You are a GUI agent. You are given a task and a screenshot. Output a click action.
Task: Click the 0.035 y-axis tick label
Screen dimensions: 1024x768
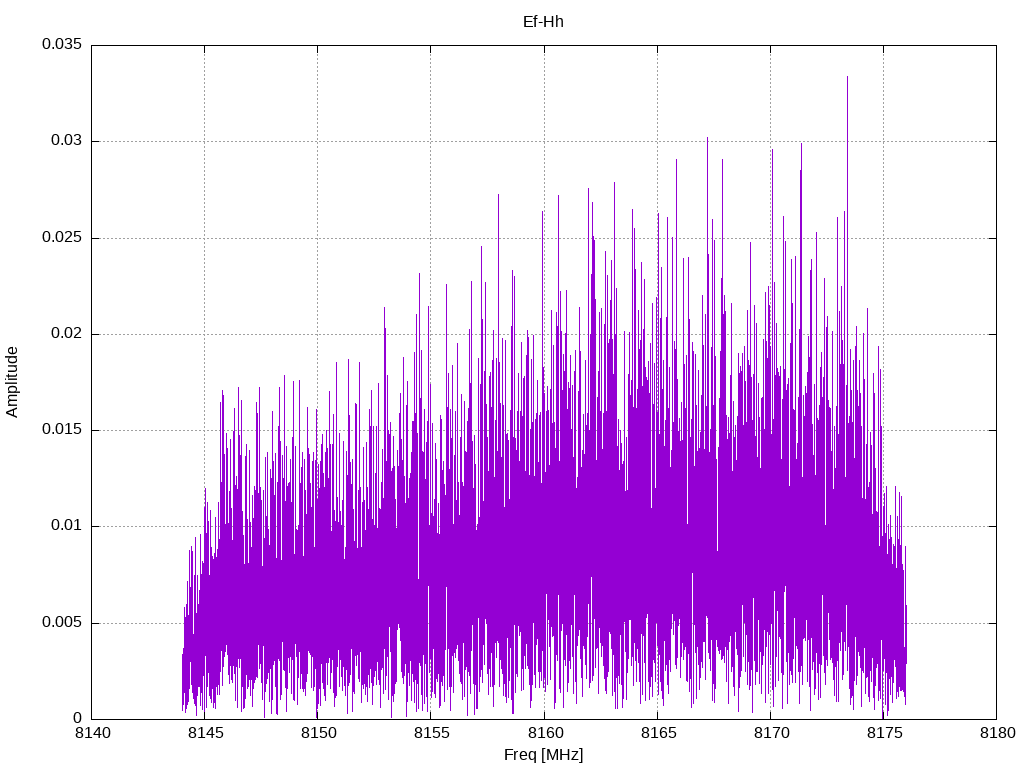click(x=62, y=44)
